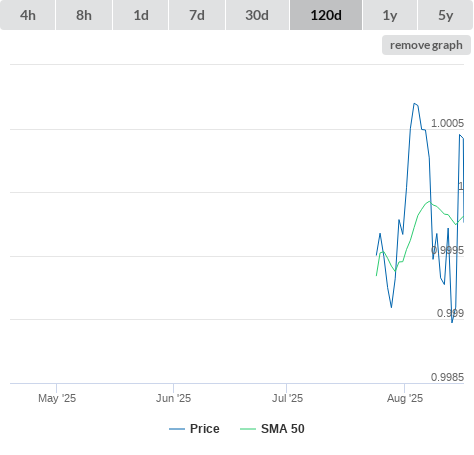Click the May '25 axis label

click(x=57, y=398)
